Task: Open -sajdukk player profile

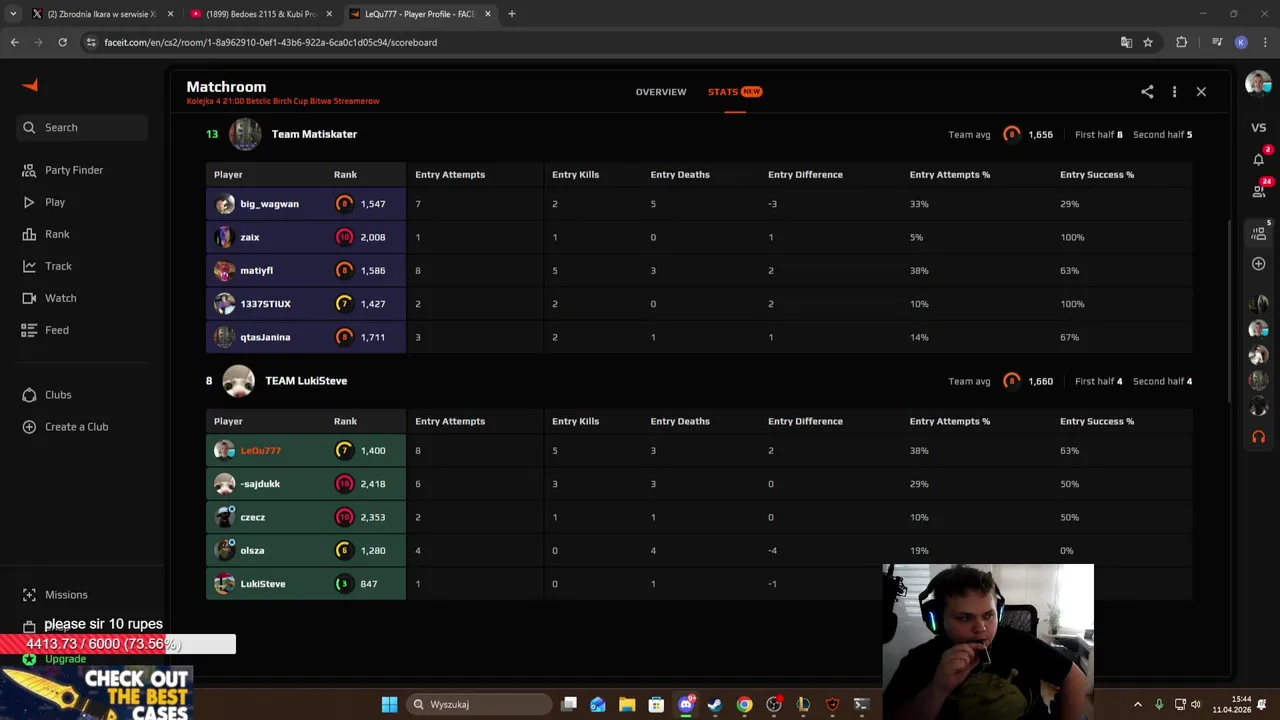Action: click(x=260, y=484)
